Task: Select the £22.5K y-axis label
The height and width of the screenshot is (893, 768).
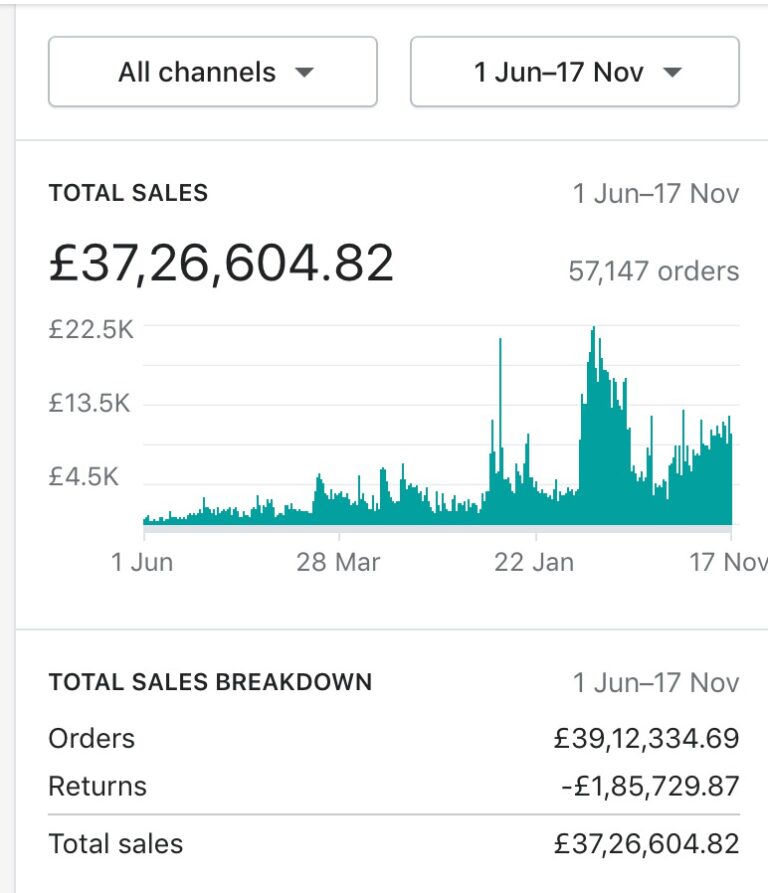Action: coord(90,329)
